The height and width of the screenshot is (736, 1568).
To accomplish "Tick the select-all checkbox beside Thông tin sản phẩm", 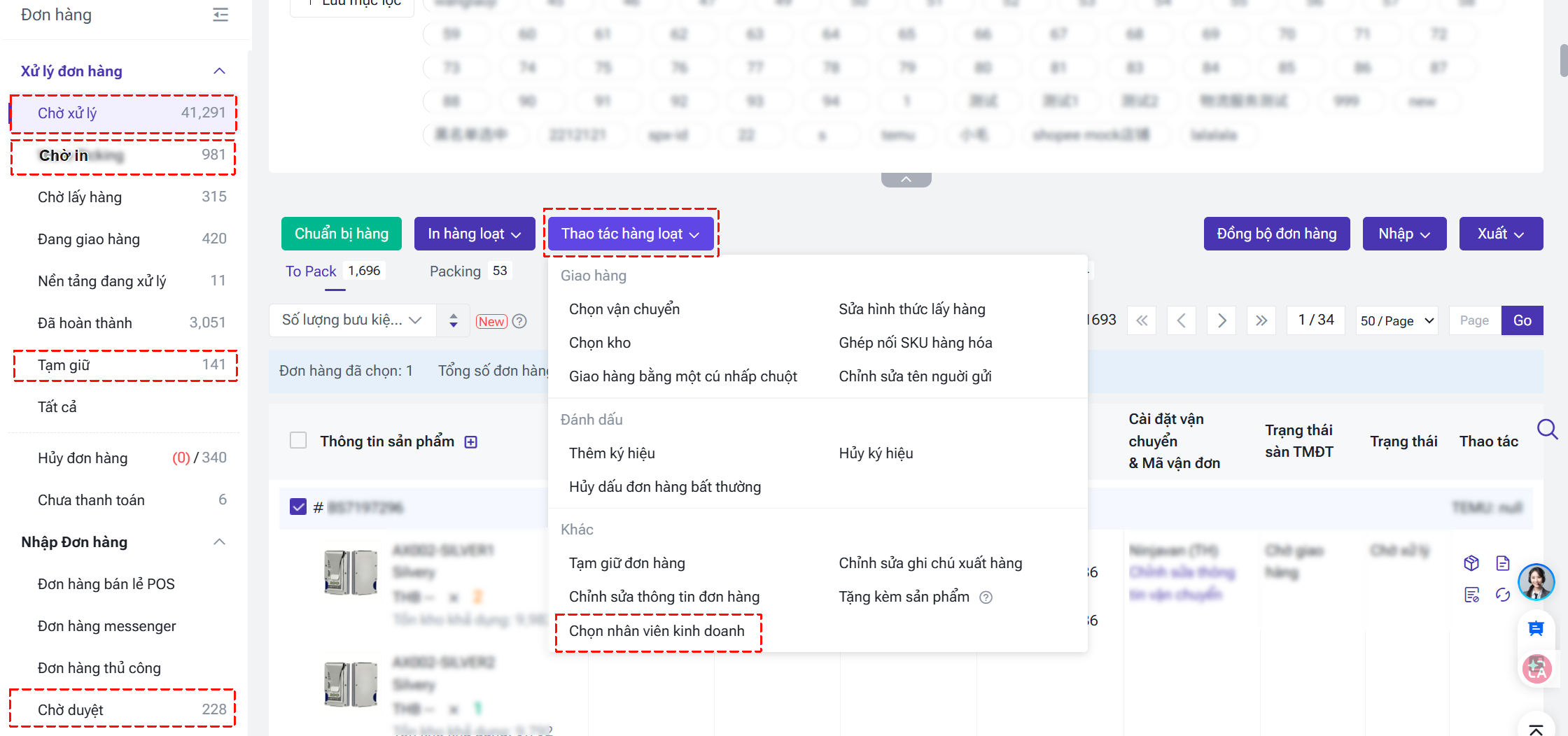I will tap(298, 441).
